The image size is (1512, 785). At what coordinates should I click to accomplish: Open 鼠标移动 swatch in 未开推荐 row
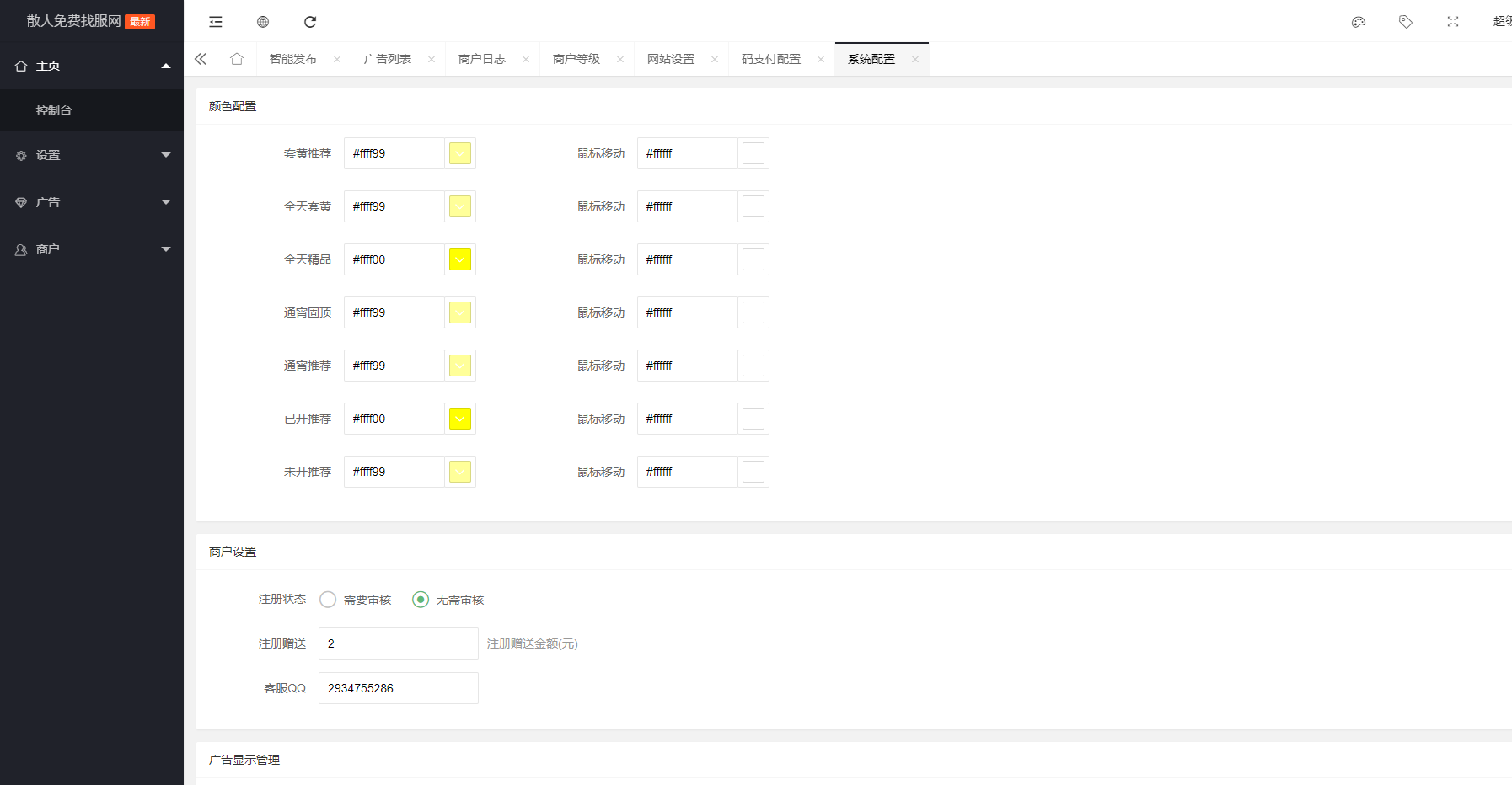(x=753, y=472)
